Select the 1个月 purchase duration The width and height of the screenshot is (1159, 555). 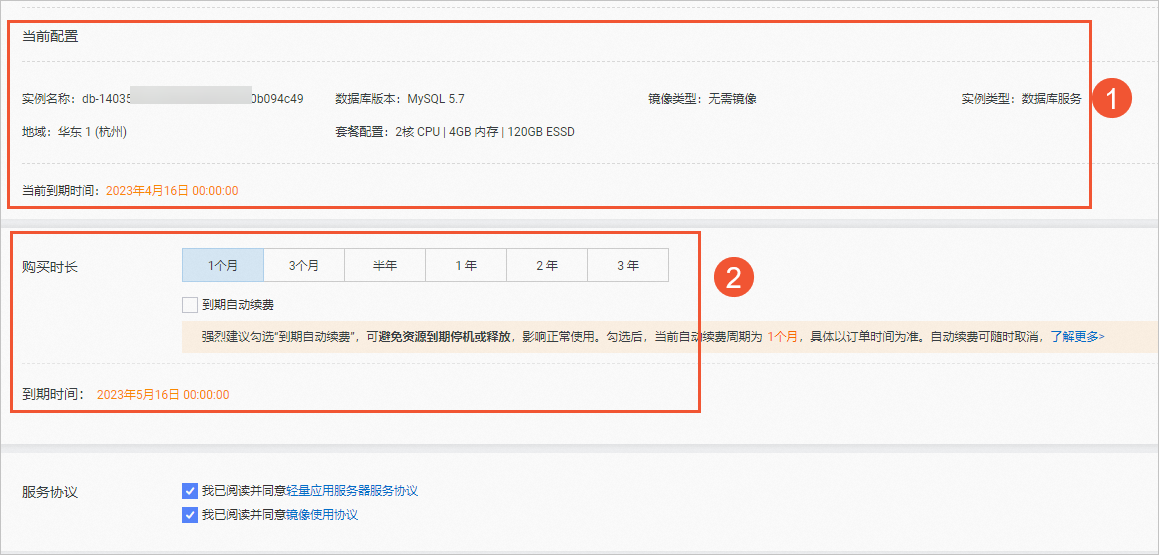[x=223, y=266]
